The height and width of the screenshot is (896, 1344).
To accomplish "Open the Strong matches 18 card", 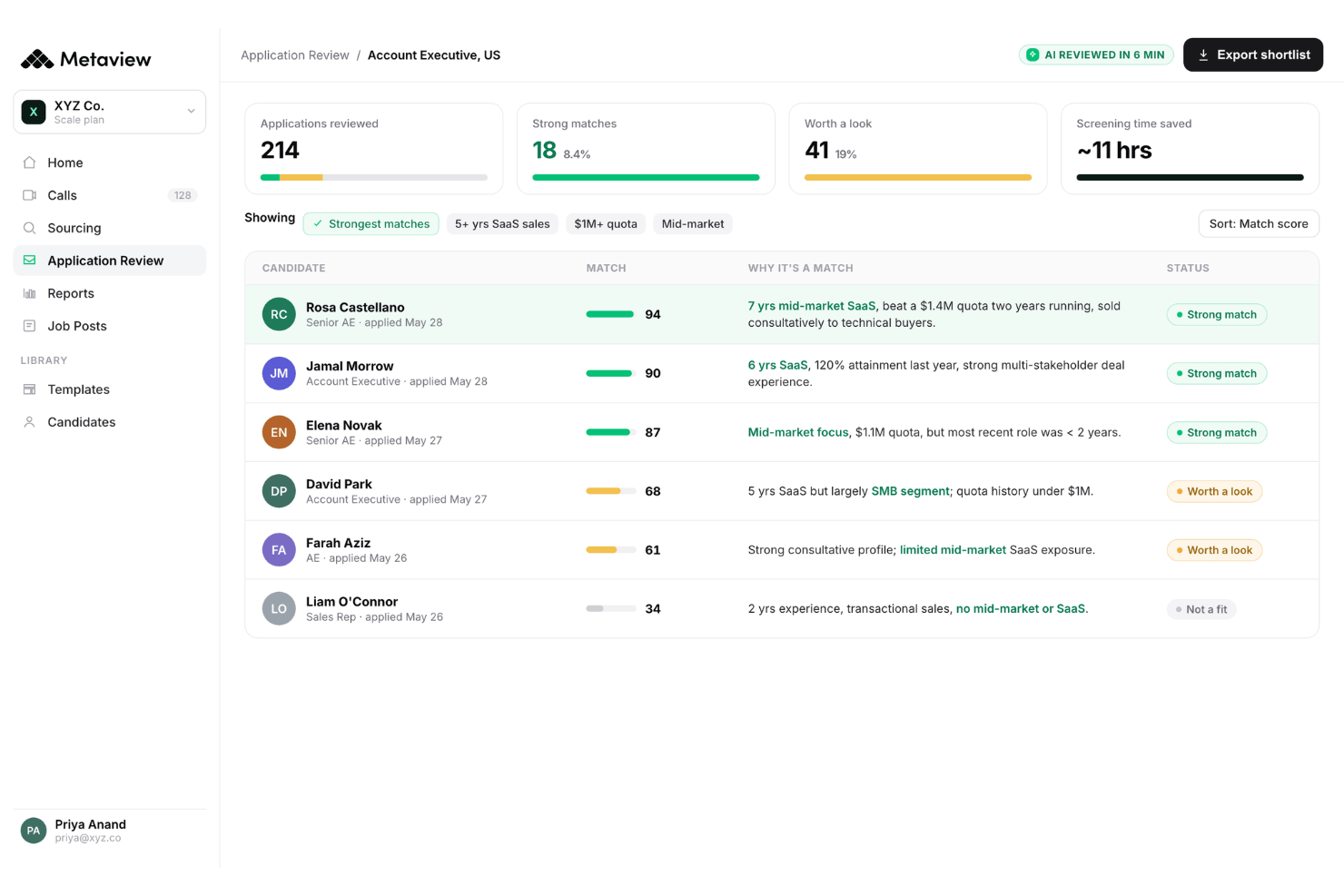I will 646,149.
